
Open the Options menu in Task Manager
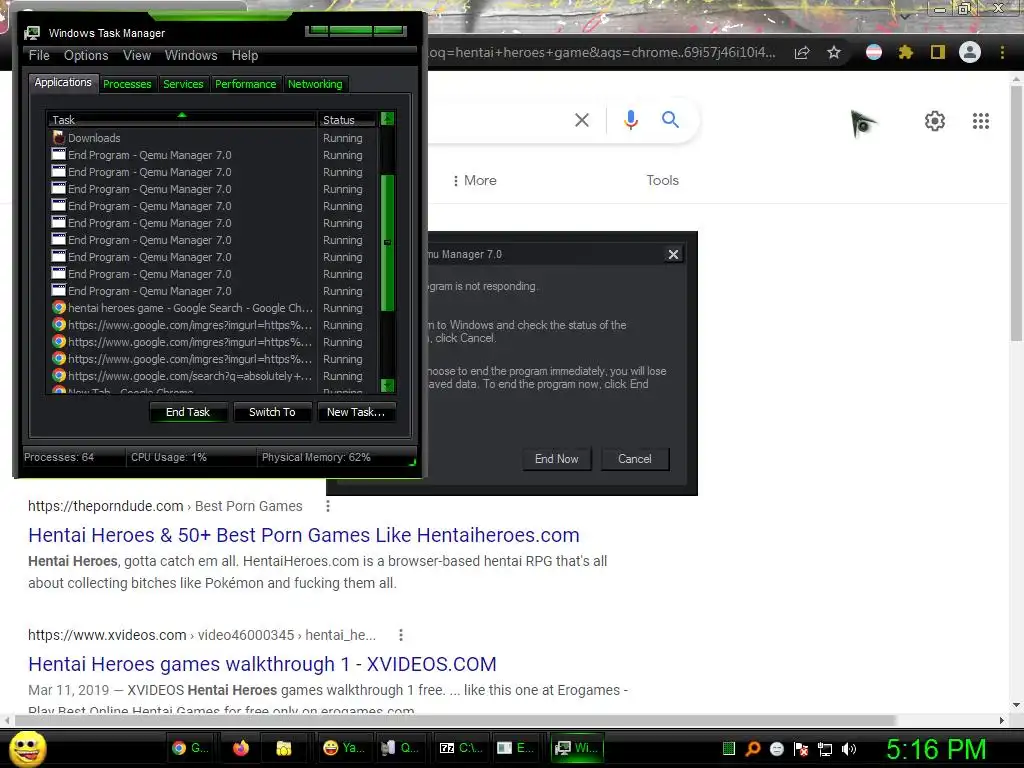click(x=86, y=56)
